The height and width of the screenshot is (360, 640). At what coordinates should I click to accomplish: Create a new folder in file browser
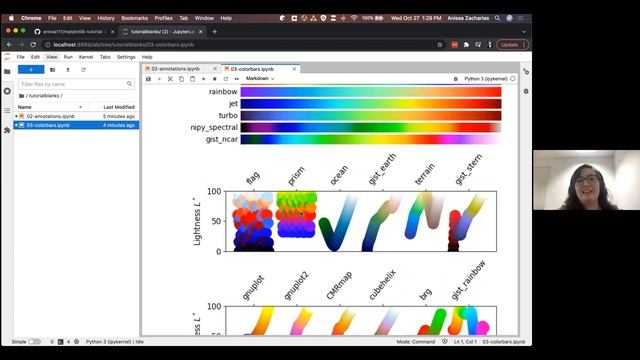pyautogui.click(x=53, y=70)
